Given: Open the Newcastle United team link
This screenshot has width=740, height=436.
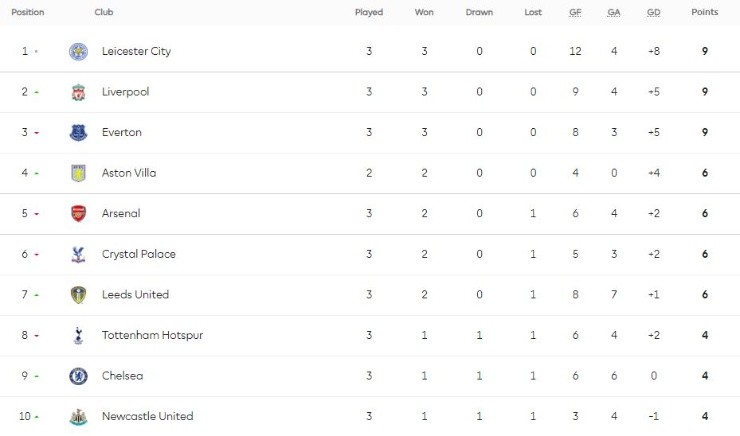Looking at the screenshot, I should point(147,416).
